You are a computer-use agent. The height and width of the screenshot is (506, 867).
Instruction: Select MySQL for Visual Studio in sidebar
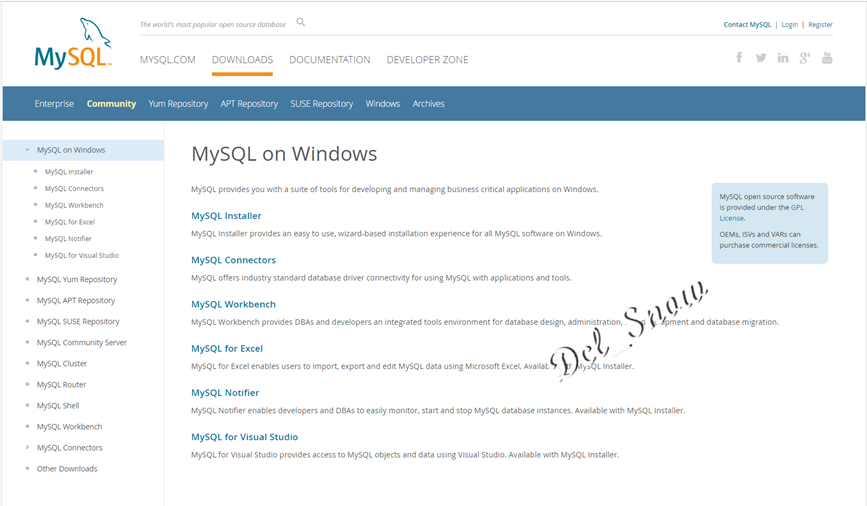point(82,255)
